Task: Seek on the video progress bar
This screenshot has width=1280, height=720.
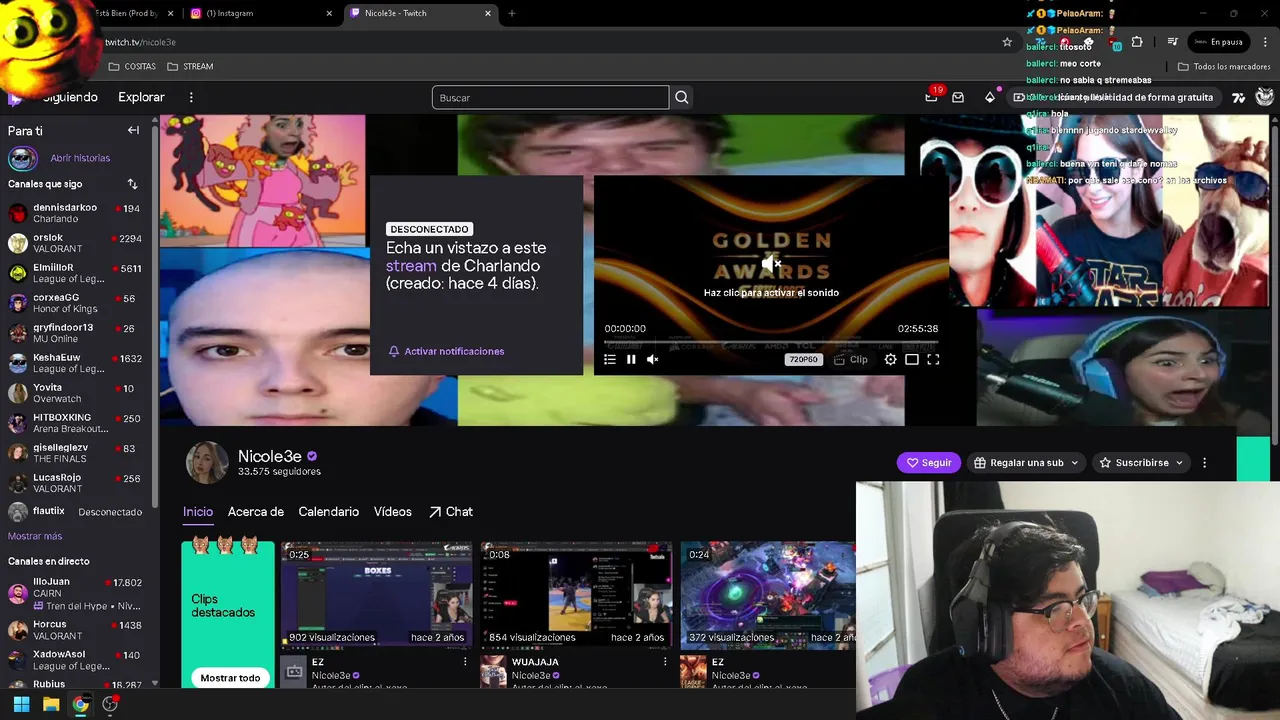Action: [771, 342]
